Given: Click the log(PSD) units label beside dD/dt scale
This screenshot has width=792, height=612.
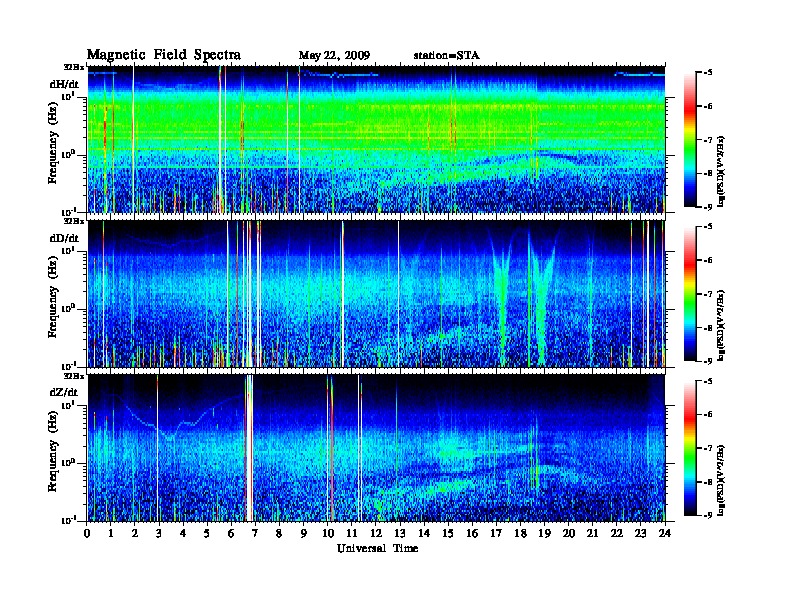Looking at the screenshot, I should click(721, 325).
